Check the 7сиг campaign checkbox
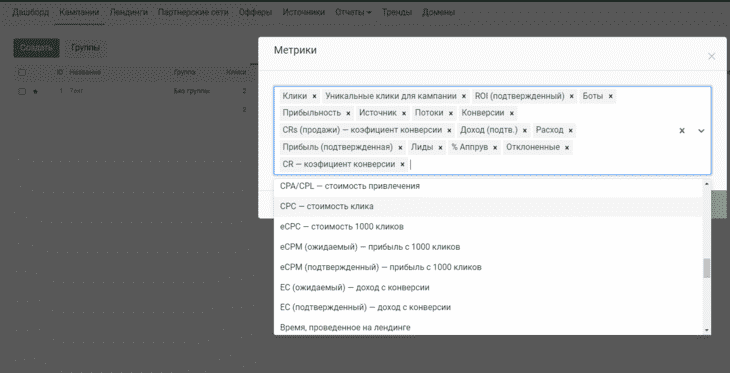The width and height of the screenshot is (730, 373). coord(22,92)
